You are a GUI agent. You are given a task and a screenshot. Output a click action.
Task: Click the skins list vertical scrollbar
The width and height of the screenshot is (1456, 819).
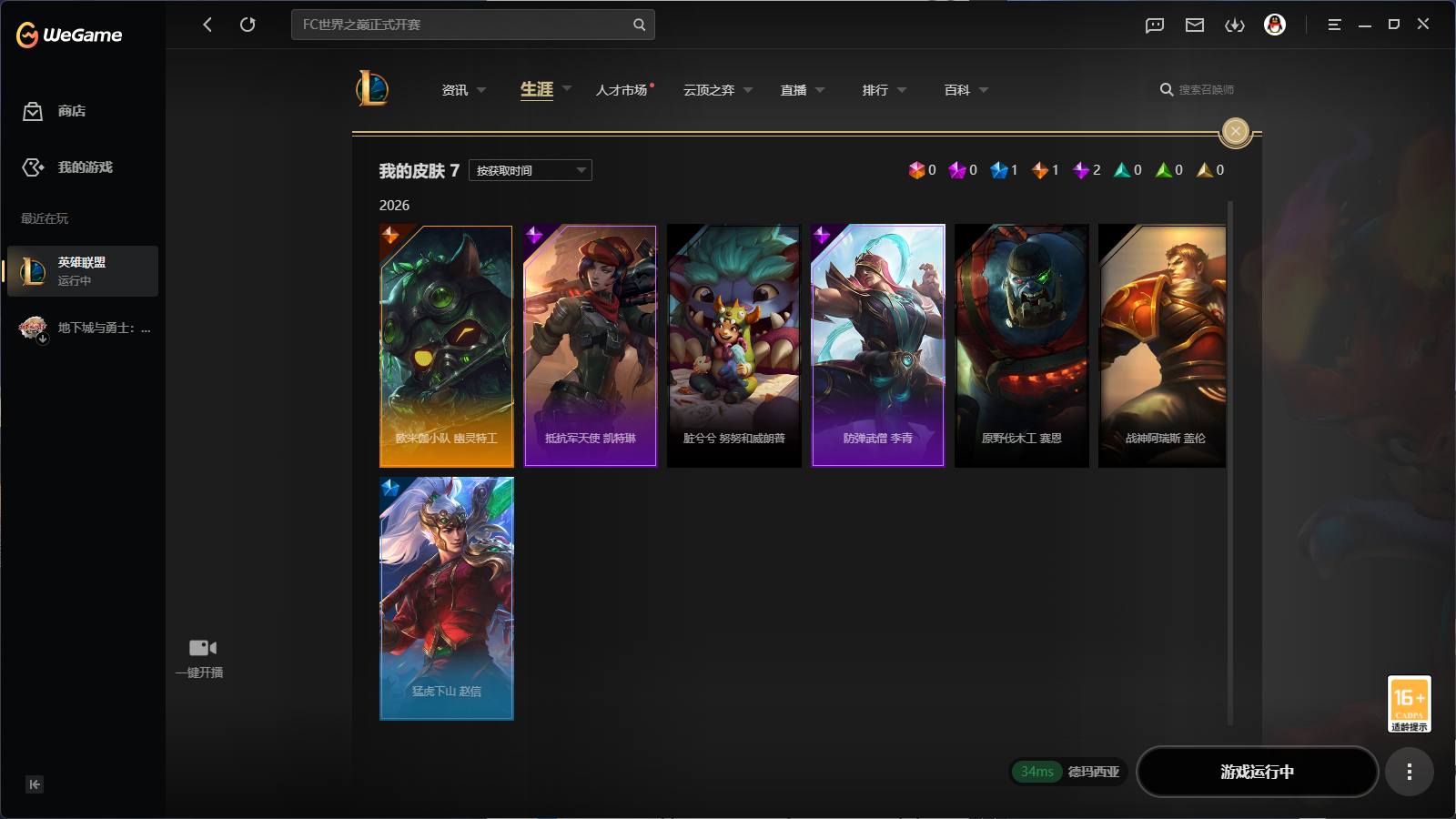tap(1230, 464)
